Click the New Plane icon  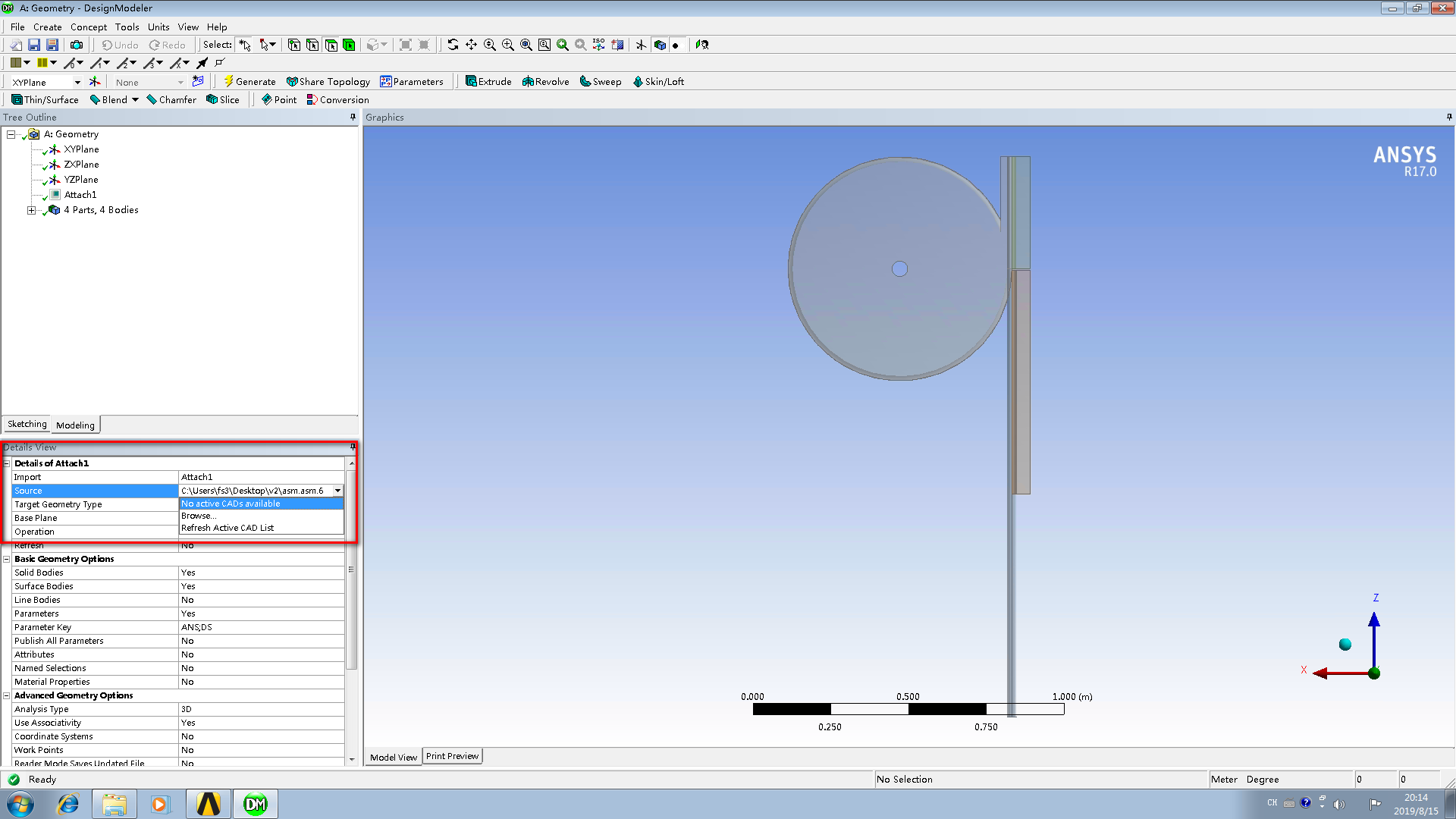point(95,82)
